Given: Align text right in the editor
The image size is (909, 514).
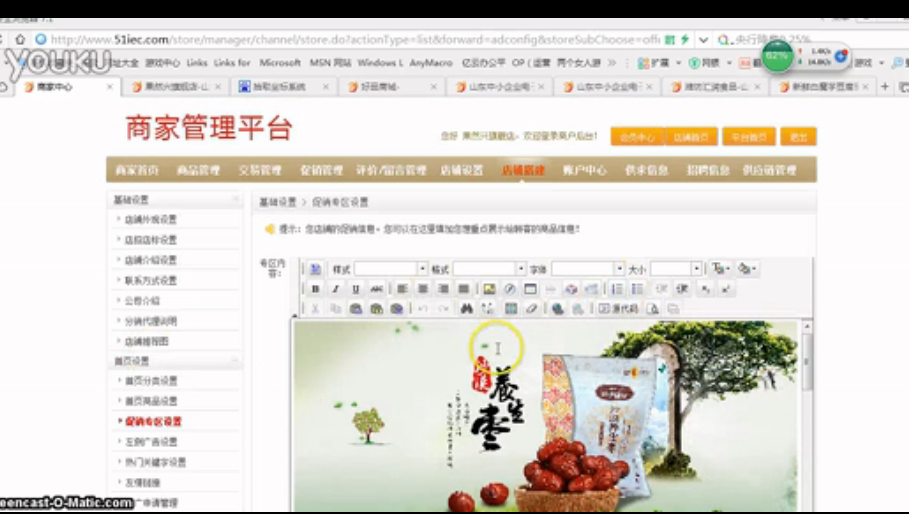Looking at the screenshot, I should (x=443, y=289).
